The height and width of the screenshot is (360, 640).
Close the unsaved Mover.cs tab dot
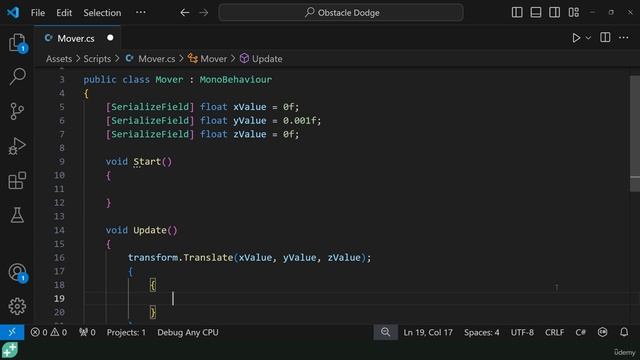[110, 38]
